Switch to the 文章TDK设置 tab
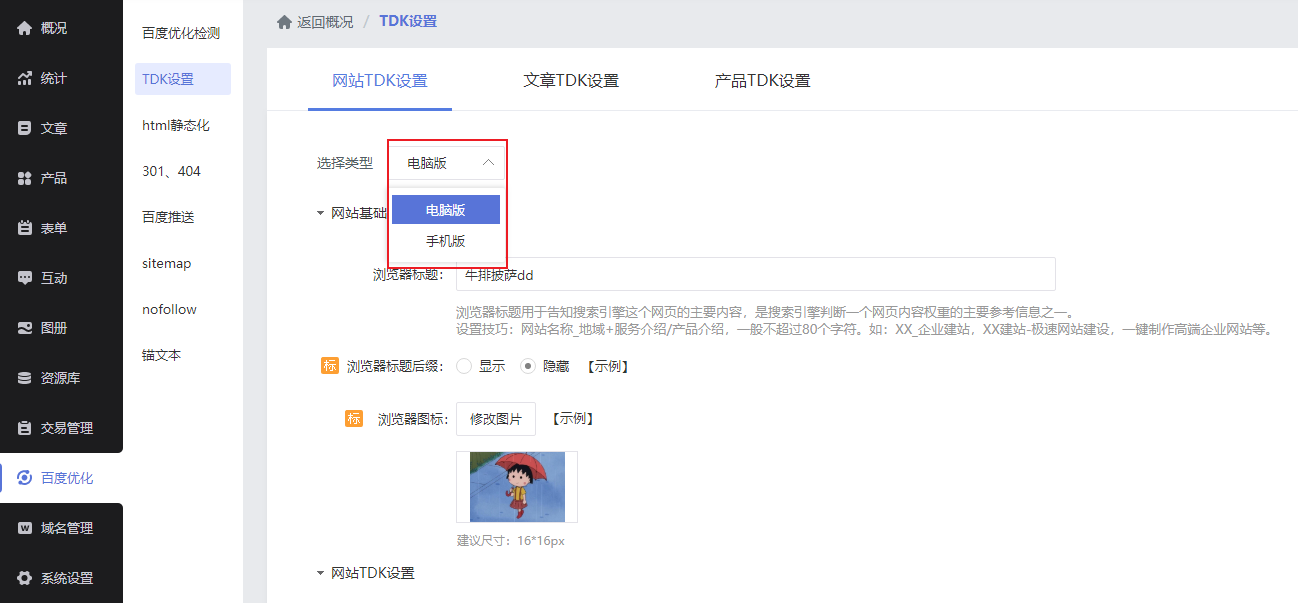This screenshot has height=603, width=1298. tap(571, 81)
